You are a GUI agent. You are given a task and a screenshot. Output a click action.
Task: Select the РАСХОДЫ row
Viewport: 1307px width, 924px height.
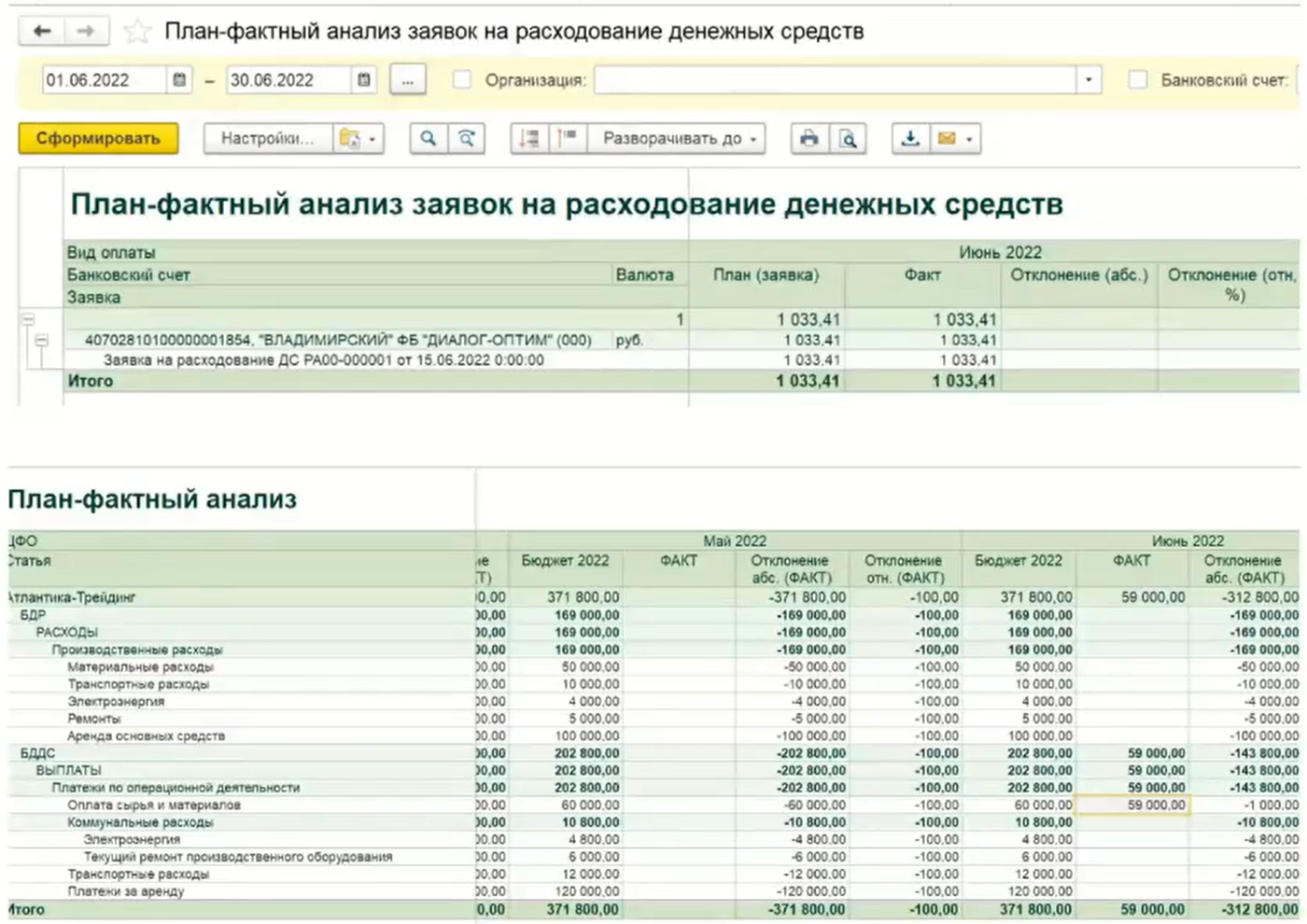click(67, 632)
